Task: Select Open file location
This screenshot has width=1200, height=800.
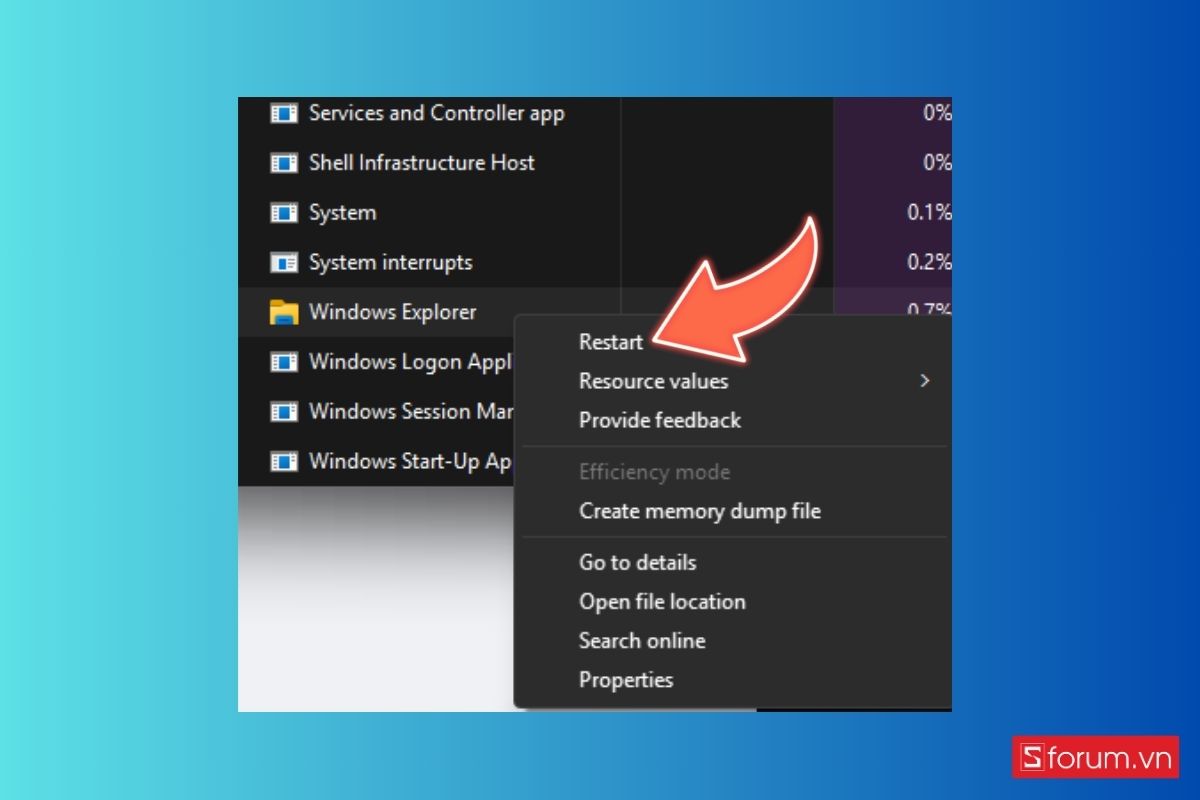Action: click(662, 602)
